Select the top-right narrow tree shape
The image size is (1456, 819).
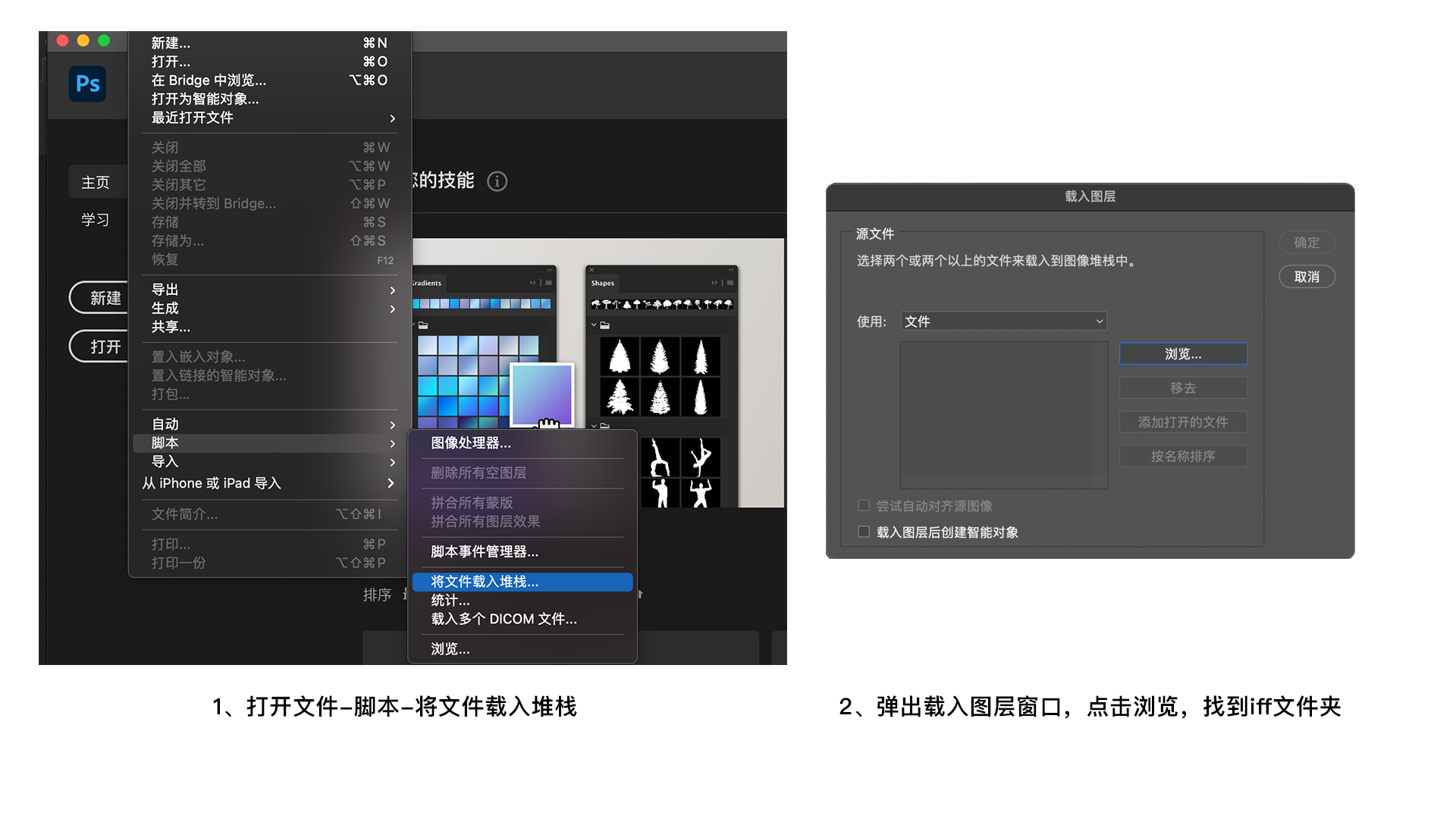[701, 356]
